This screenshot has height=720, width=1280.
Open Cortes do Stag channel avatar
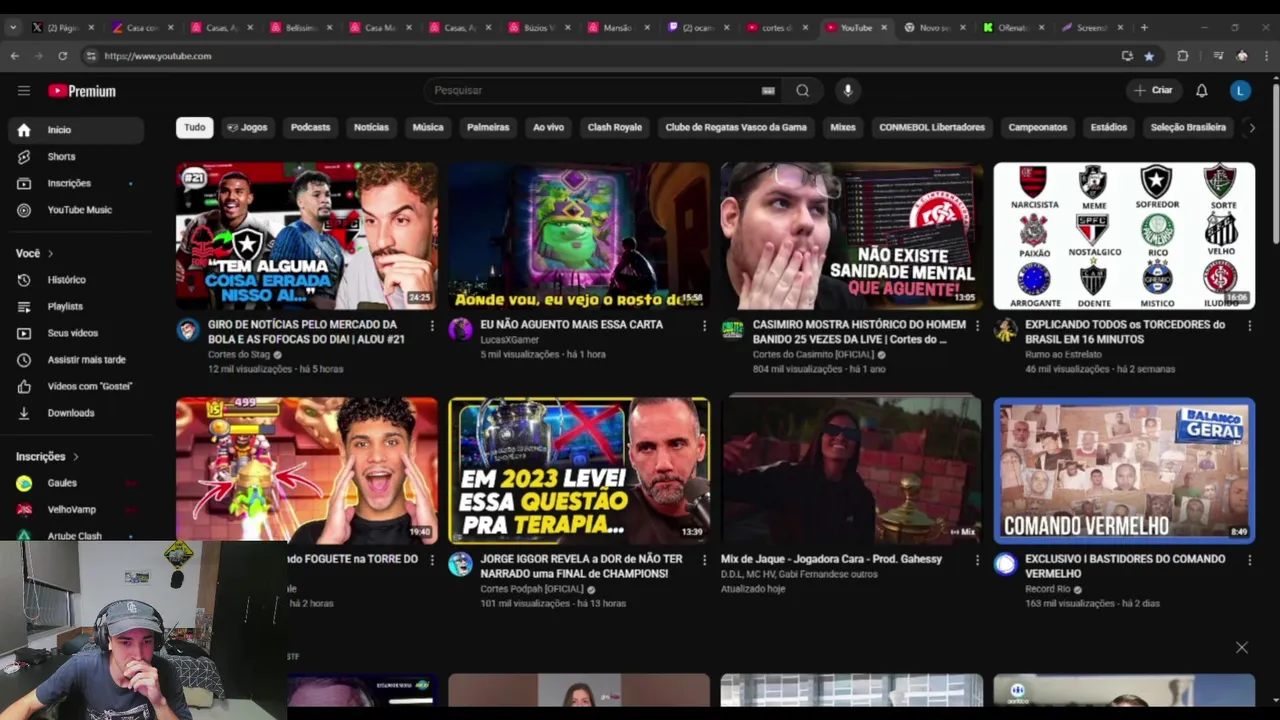pos(188,330)
